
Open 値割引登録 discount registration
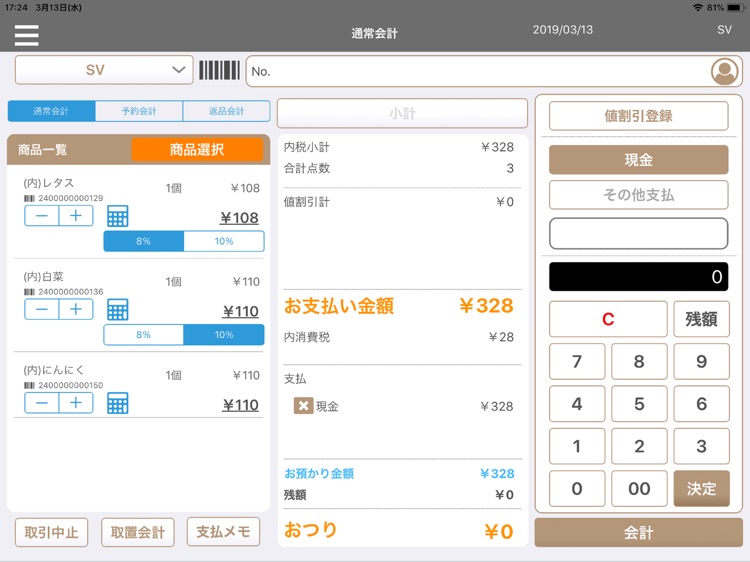[639, 116]
